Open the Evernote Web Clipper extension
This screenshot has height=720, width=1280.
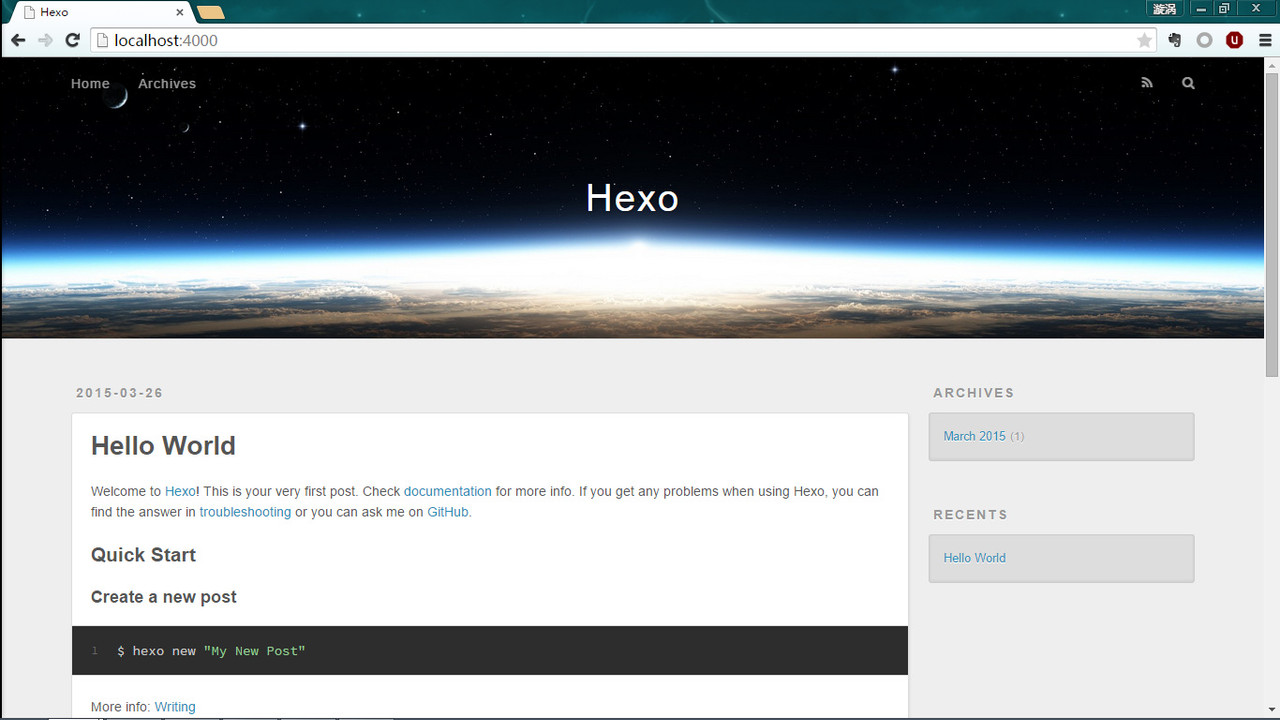1174,40
